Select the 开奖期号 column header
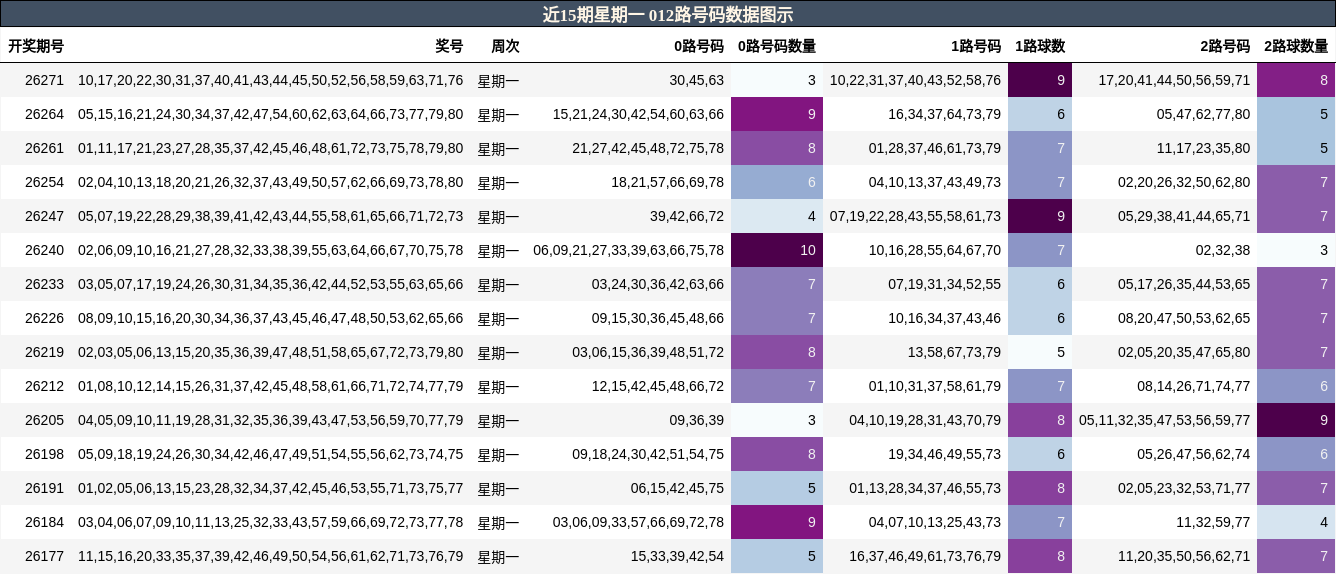 pos(36,46)
